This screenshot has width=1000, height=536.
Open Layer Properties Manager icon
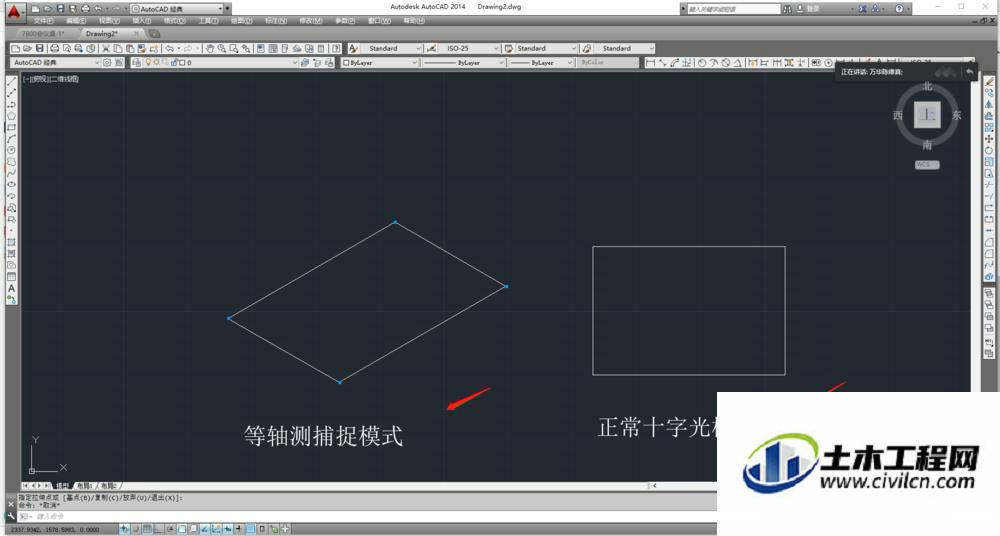coord(136,63)
